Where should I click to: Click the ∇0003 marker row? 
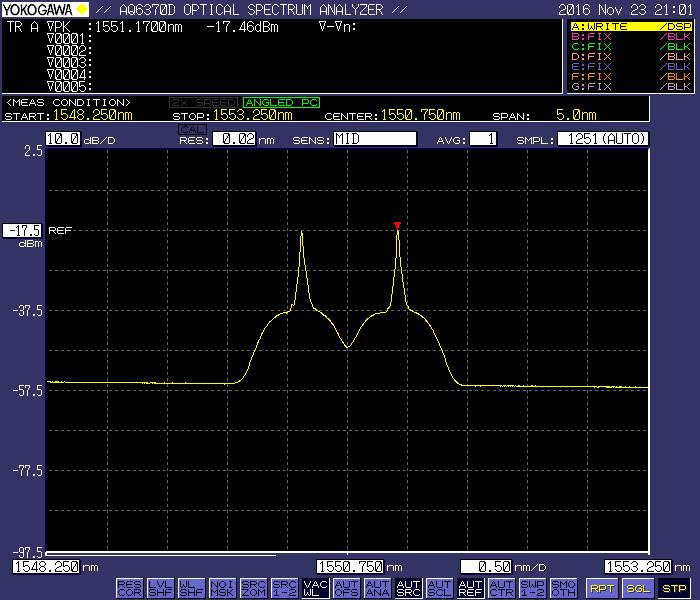pos(69,62)
